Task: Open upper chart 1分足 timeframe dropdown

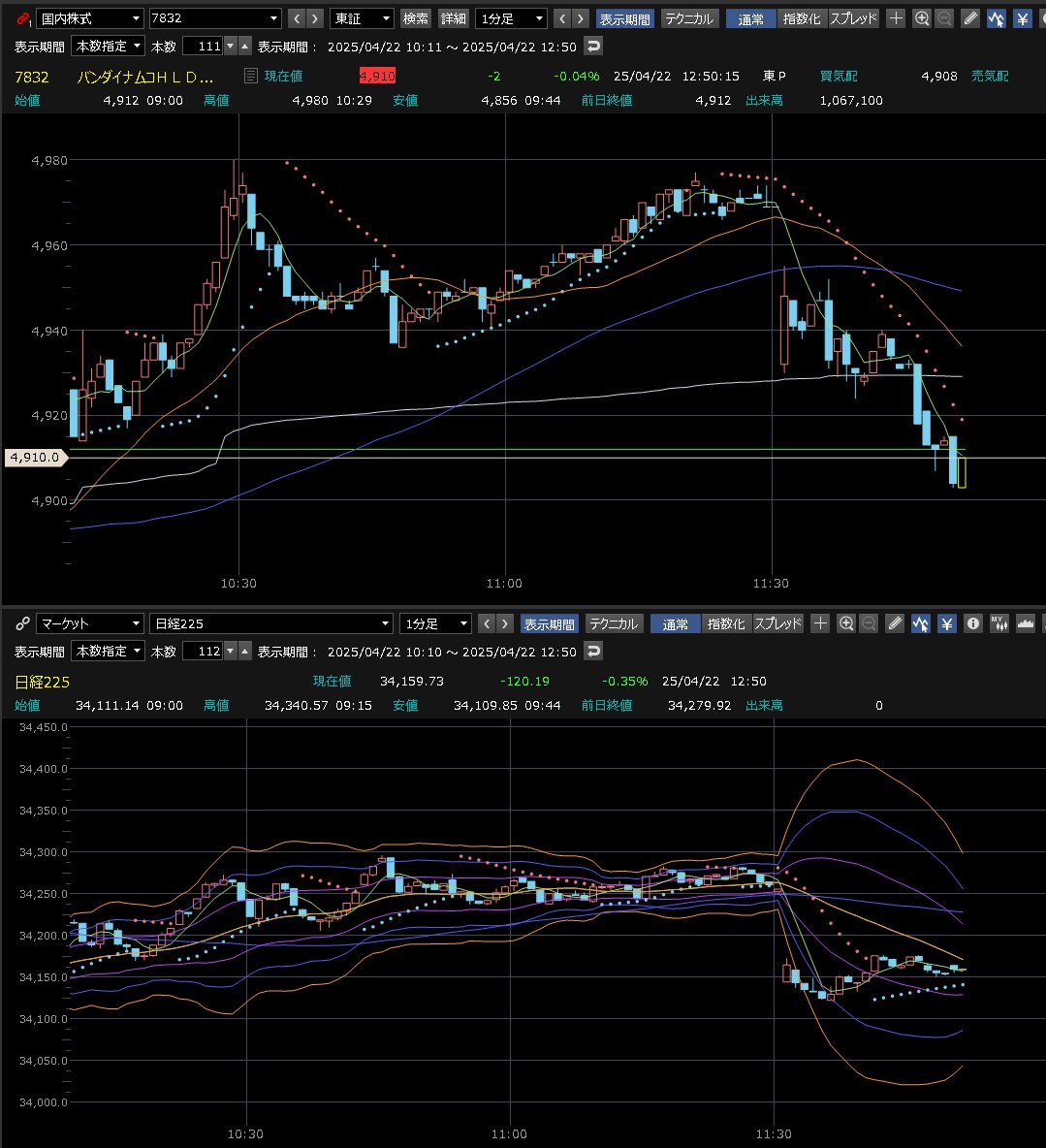Action: (511, 18)
